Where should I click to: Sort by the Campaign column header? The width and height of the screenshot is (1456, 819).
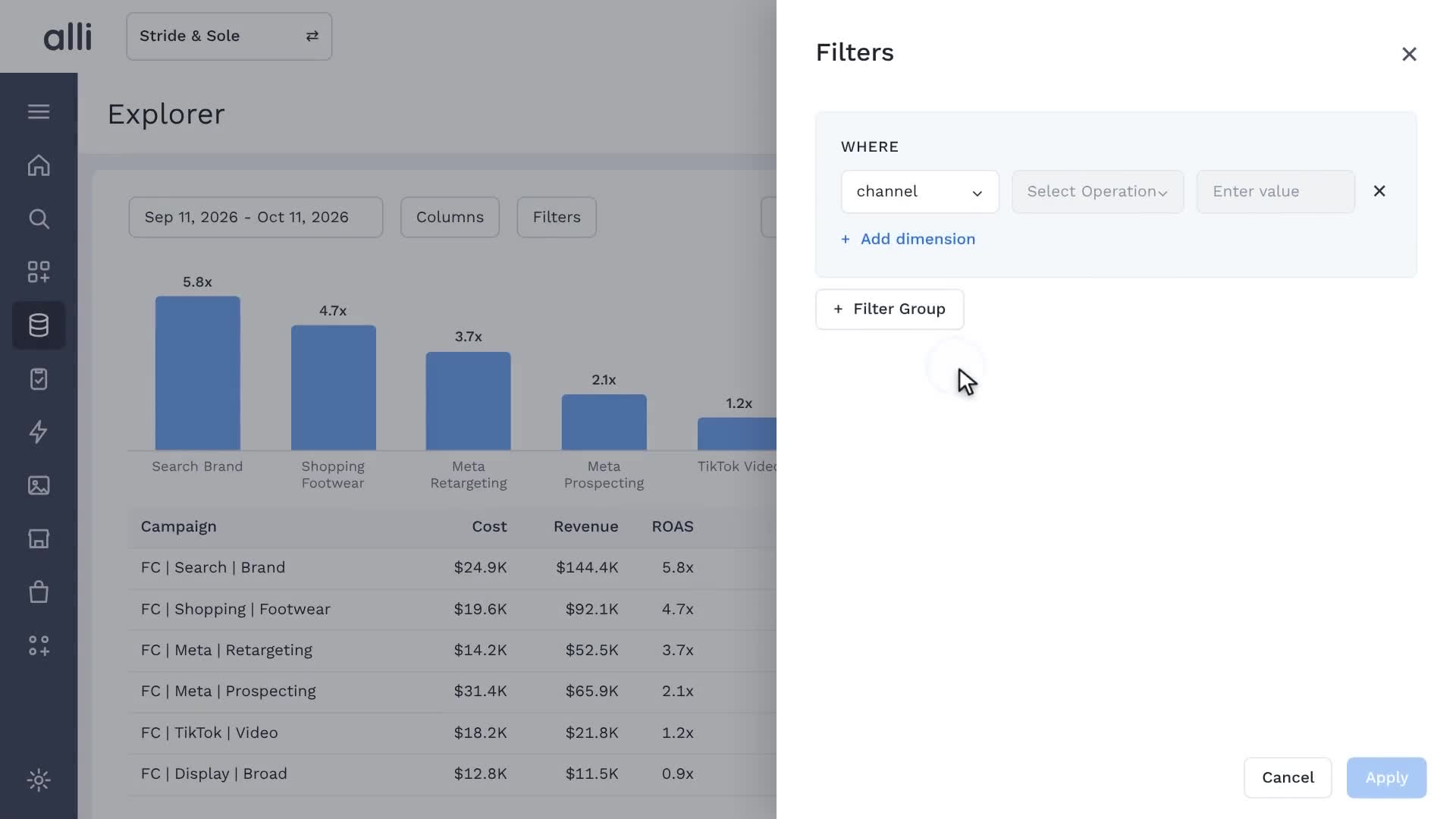pyautogui.click(x=178, y=526)
